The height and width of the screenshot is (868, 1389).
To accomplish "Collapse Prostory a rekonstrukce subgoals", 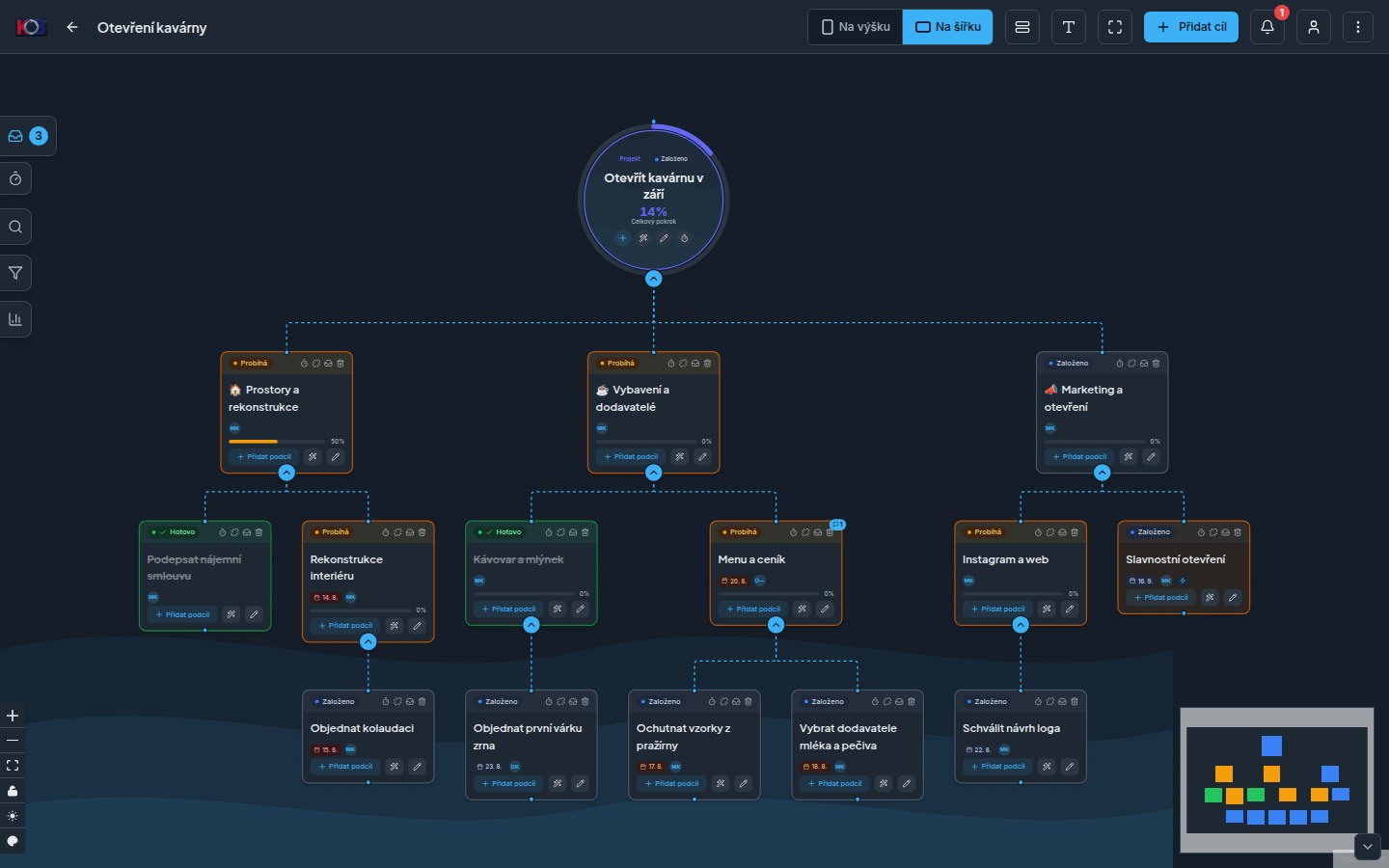I will tap(286, 473).
